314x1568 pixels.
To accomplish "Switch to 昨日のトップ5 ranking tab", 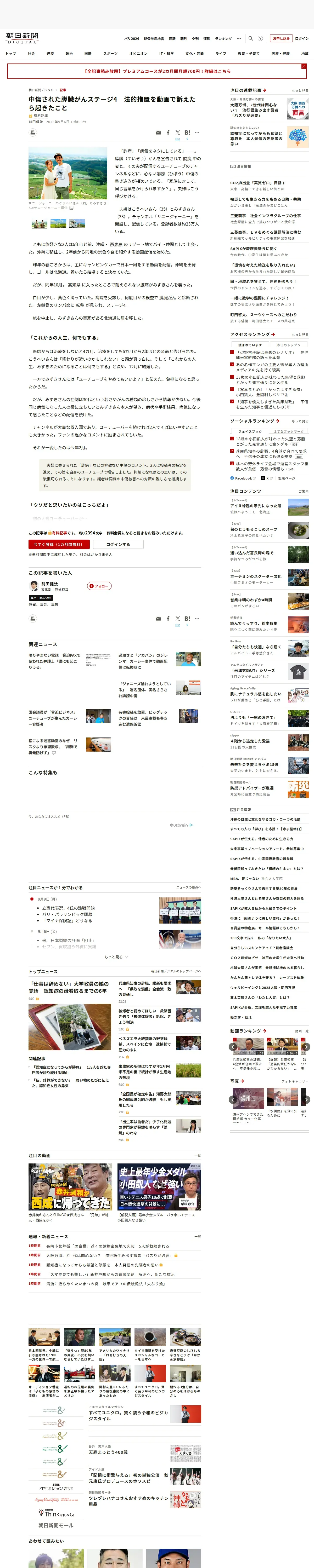I will pyautogui.click(x=288, y=344).
